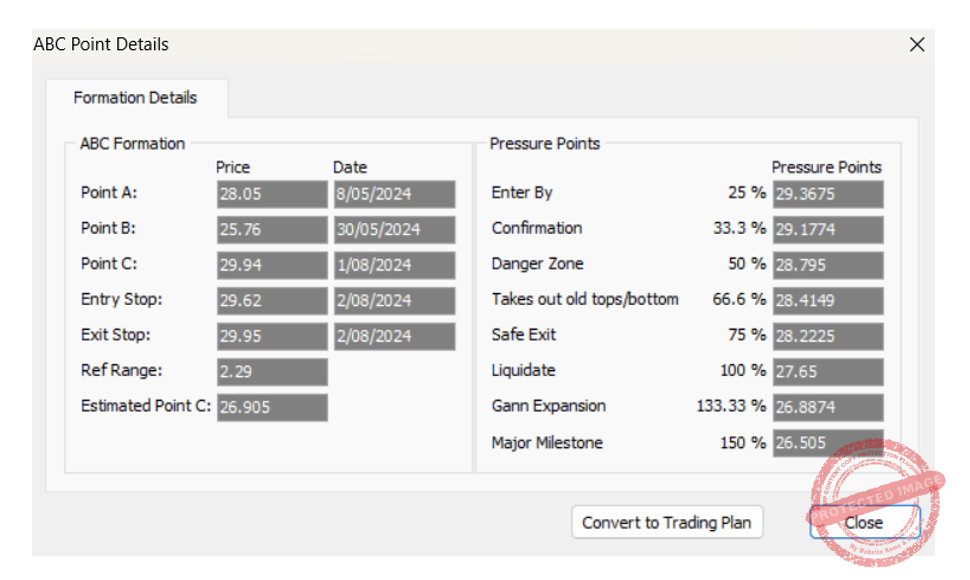This screenshot has height=580, width=970.
Task: Click the Liquidate pressure point field
Action: point(827,372)
